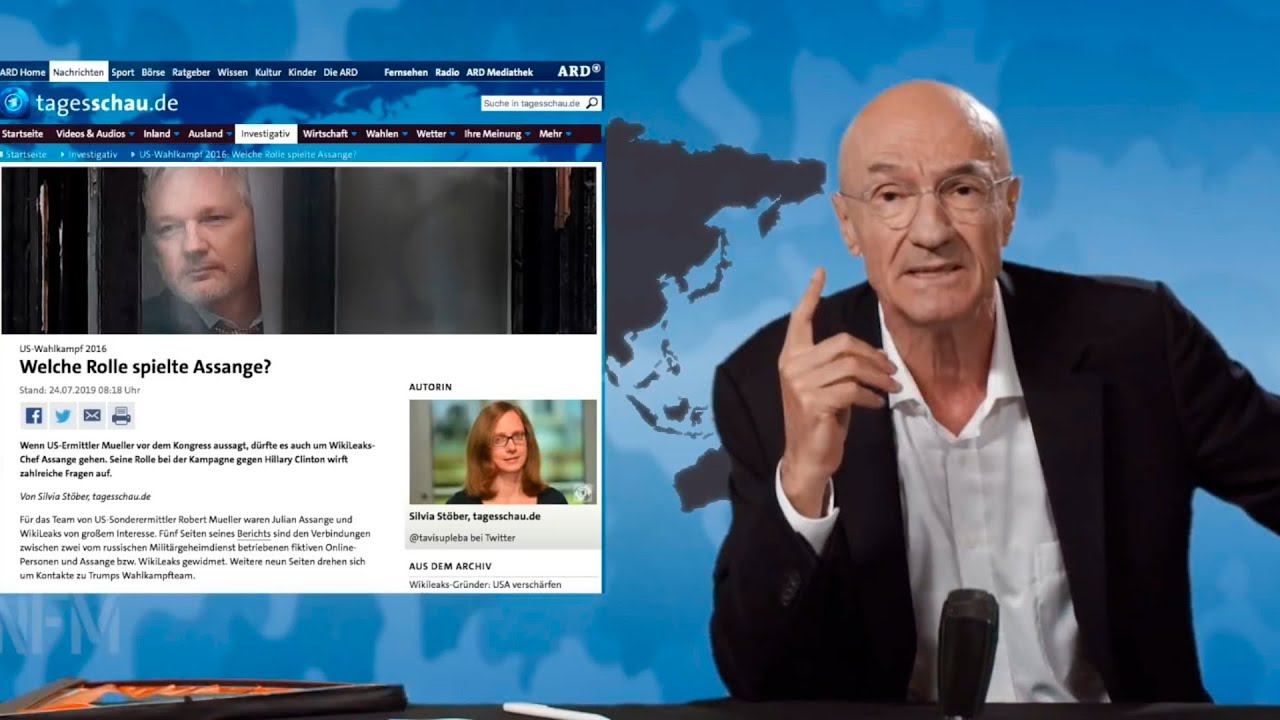1280x720 pixels.
Task: Open Fernsehen link in top bar
Action: tap(406, 73)
